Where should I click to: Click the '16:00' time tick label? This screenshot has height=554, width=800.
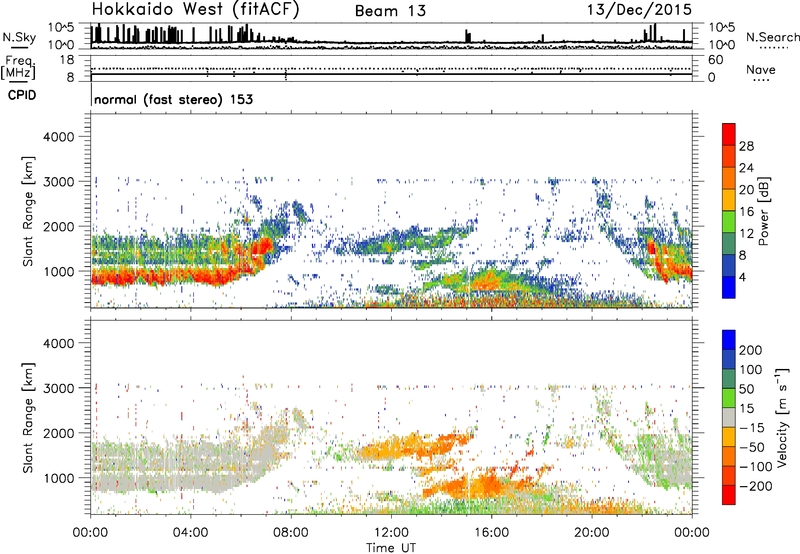point(491,533)
